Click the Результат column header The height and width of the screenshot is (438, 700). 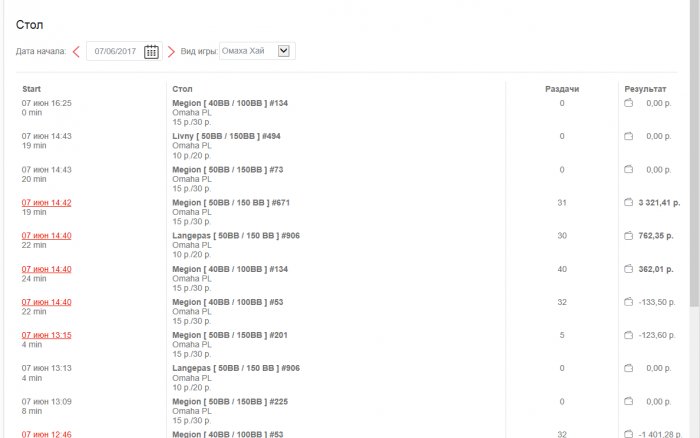tap(645, 89)
